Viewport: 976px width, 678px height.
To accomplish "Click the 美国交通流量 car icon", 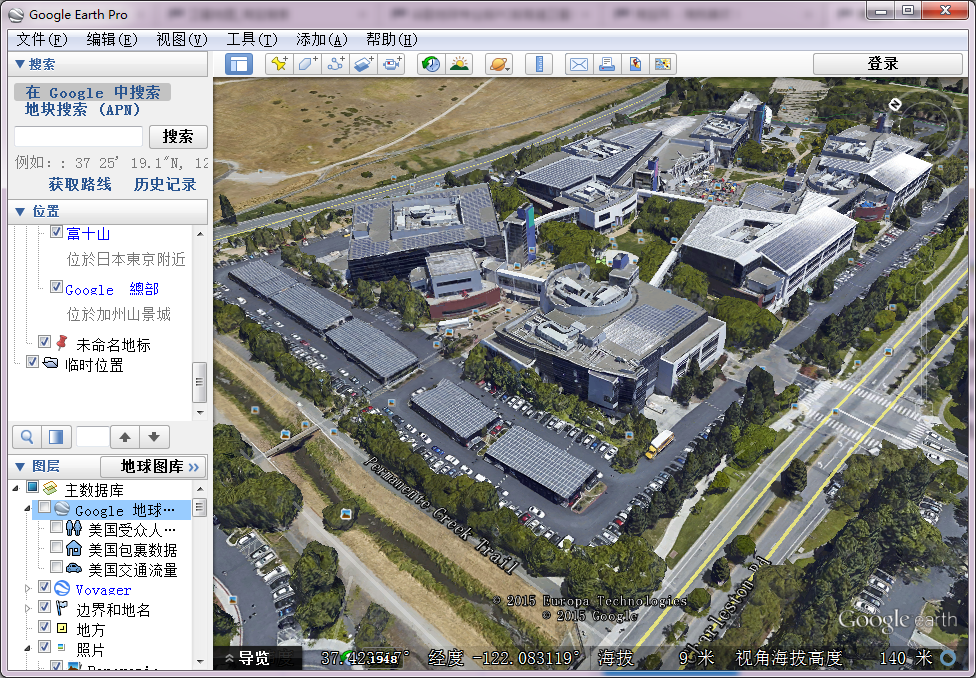I will (x=73, y=568).
